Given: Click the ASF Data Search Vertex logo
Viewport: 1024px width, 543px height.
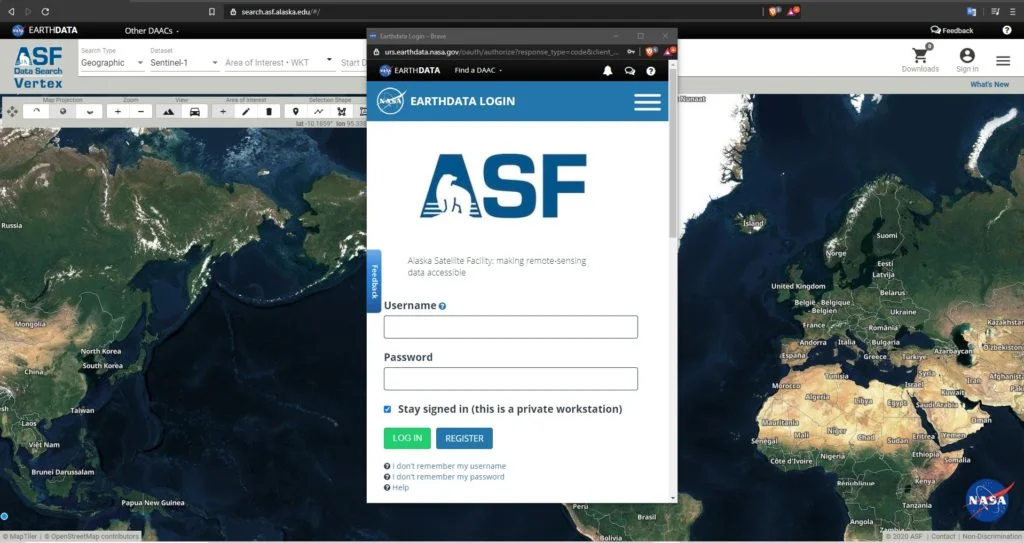Looking at the screenshot, I should point(39,67).
